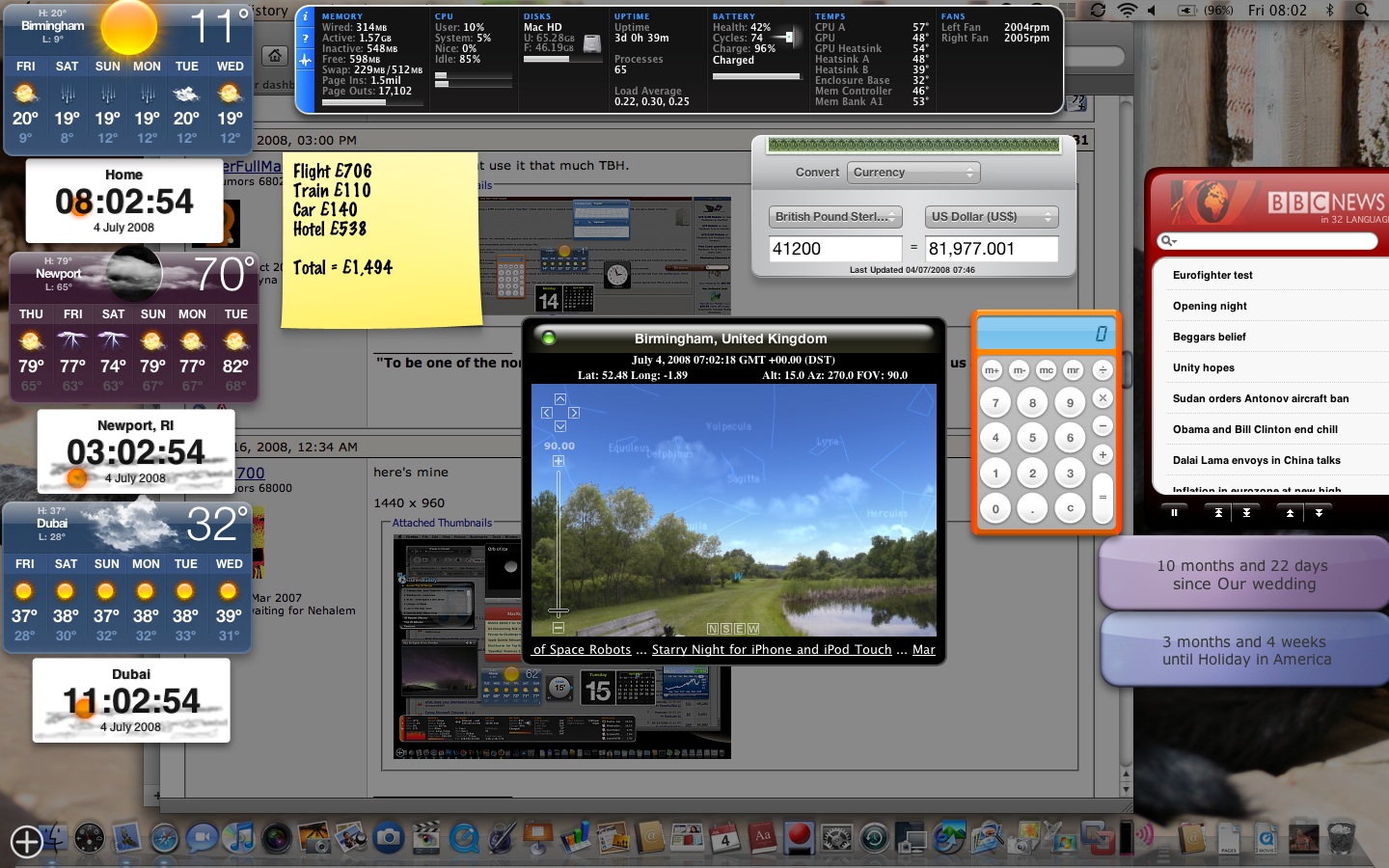
Task: Open British Pound Sterling currency dropdown
Action: coord(835,217)
